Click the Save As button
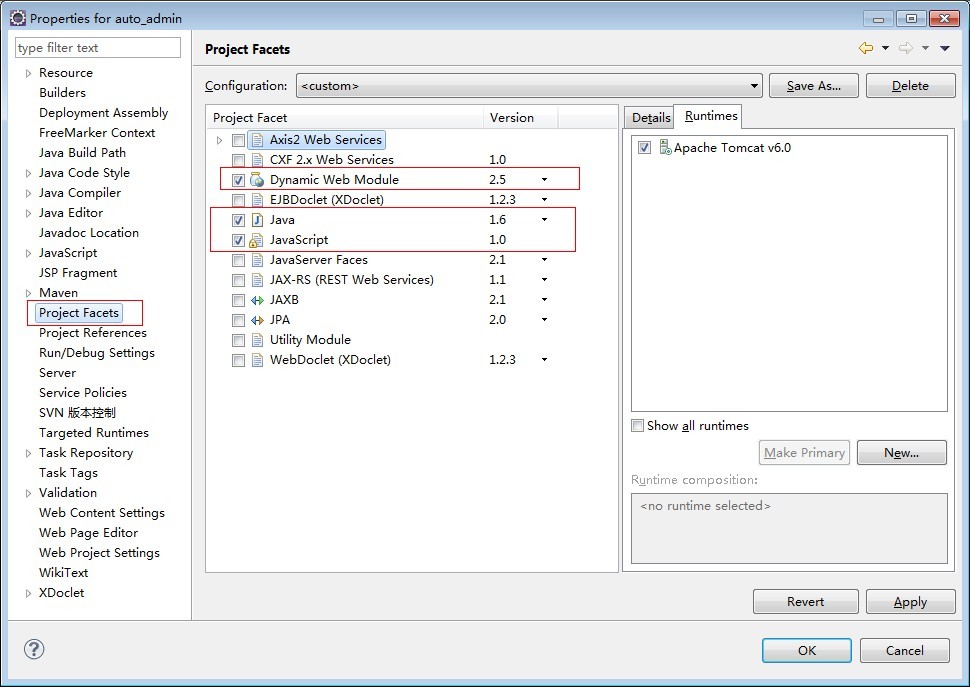Screen dimensions: 970x687 pyautogui.click(x=813, y=86)
